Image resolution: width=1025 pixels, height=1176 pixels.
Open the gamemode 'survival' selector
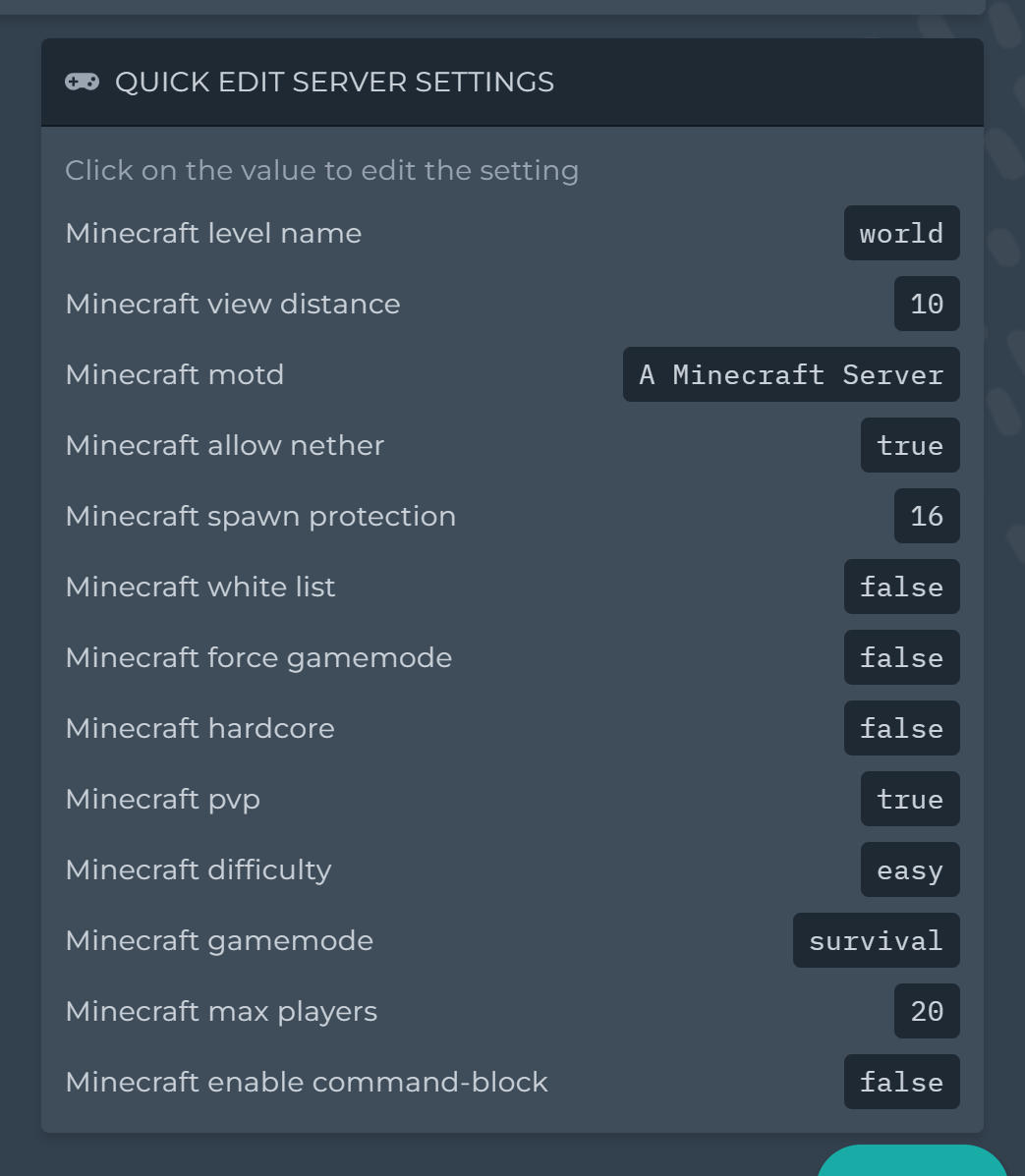(x=876, y=940)
